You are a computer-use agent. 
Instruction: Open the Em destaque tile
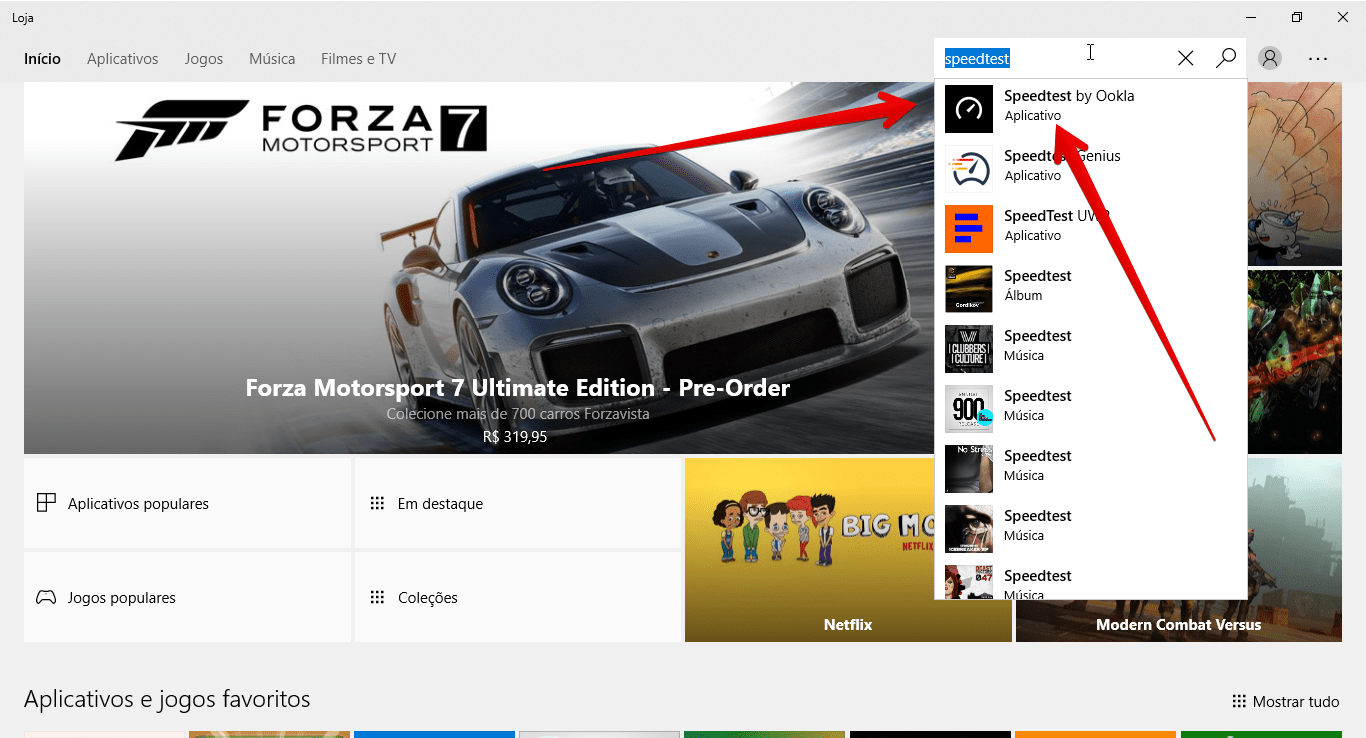click(517, 503)
